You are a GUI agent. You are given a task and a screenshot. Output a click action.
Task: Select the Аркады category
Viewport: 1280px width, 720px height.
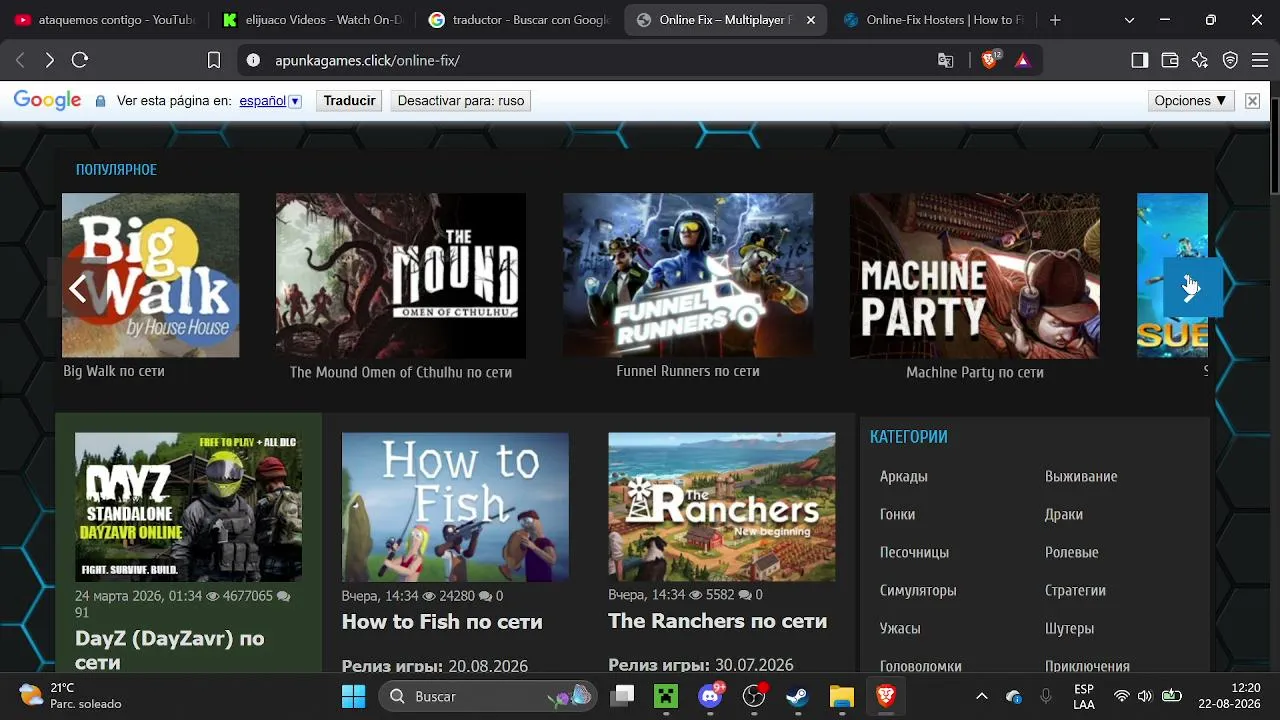point(904,477)
